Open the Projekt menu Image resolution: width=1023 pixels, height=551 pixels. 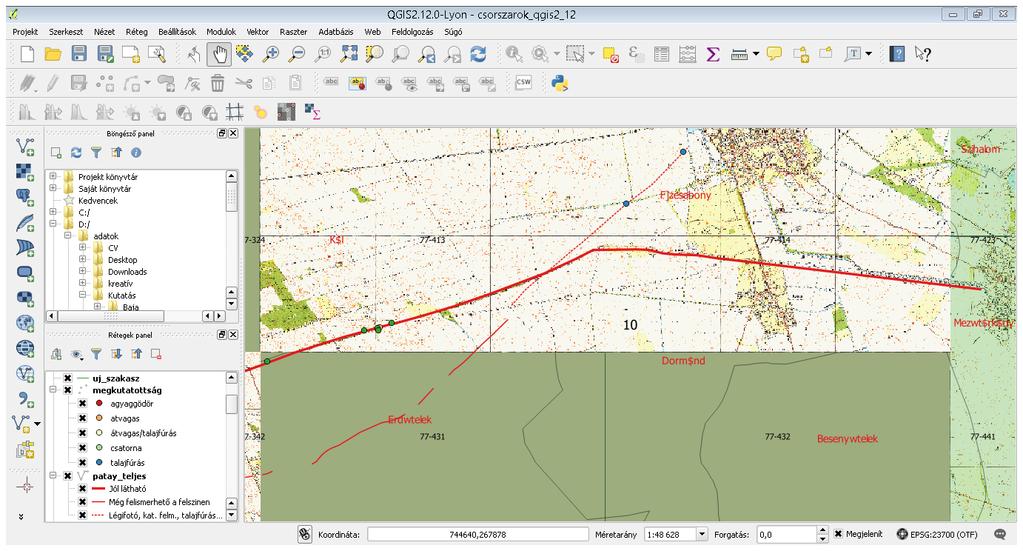(x=25, y=31)
